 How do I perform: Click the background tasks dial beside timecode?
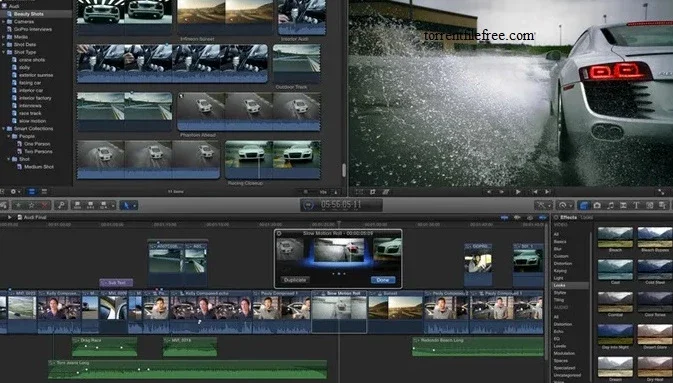click(308, 205)
